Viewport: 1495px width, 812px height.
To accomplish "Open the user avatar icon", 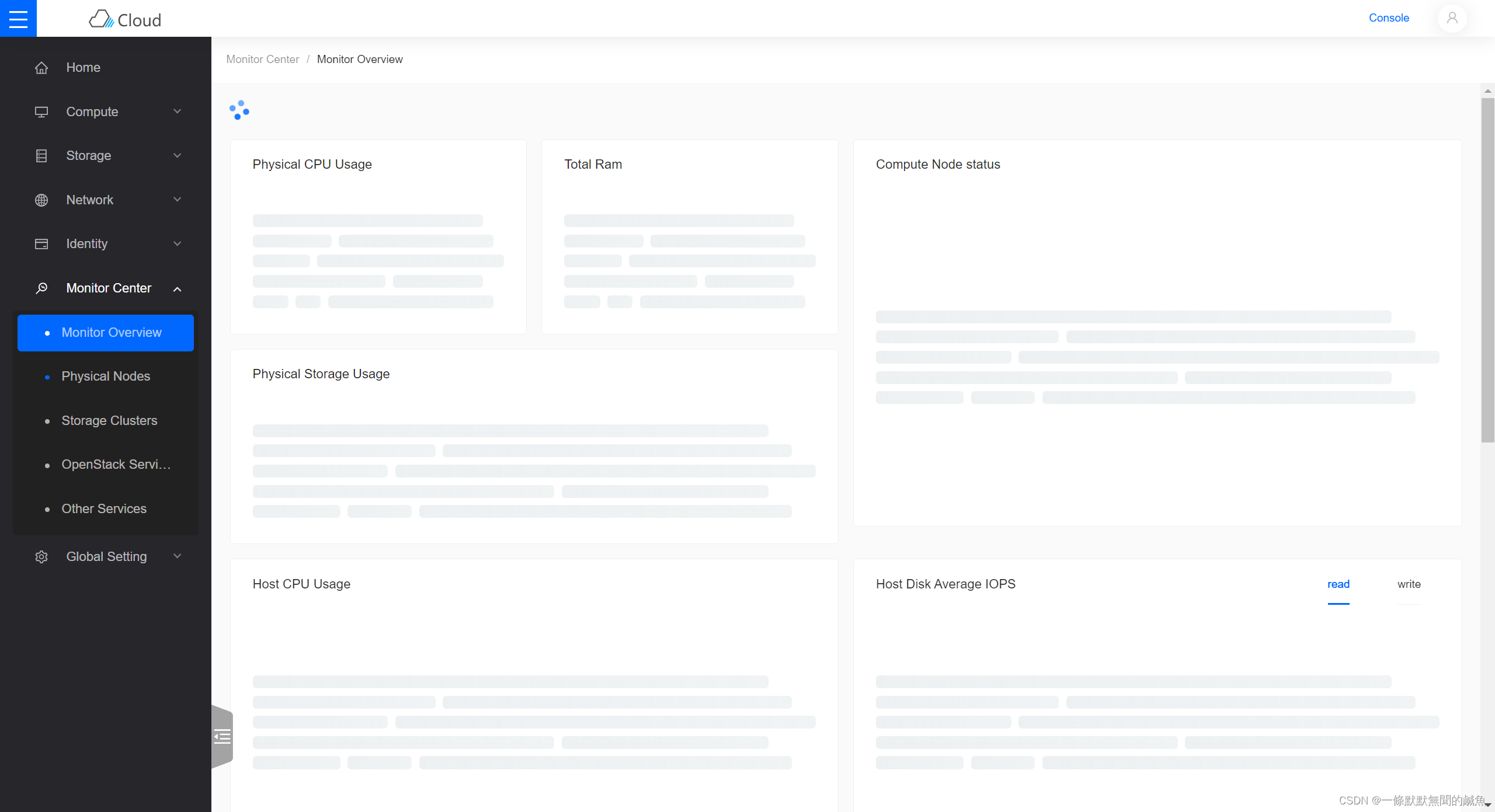I will (x=1452, y=18).
